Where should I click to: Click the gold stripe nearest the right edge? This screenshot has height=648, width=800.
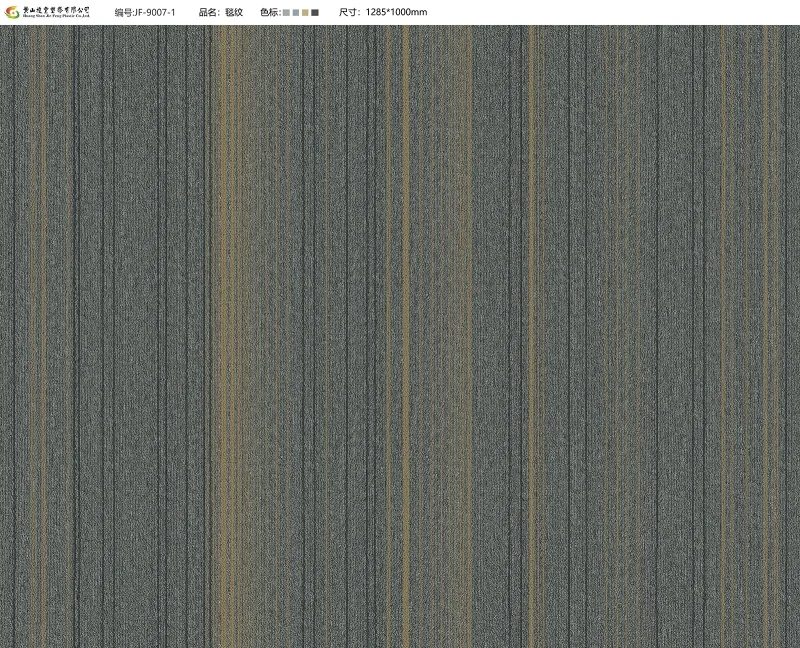pos(767,336)
